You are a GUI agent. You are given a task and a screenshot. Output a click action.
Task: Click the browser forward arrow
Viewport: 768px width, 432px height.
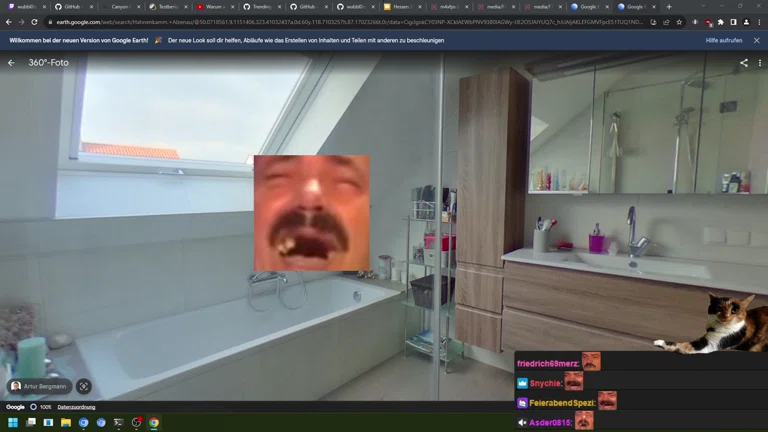pos(22,22)
